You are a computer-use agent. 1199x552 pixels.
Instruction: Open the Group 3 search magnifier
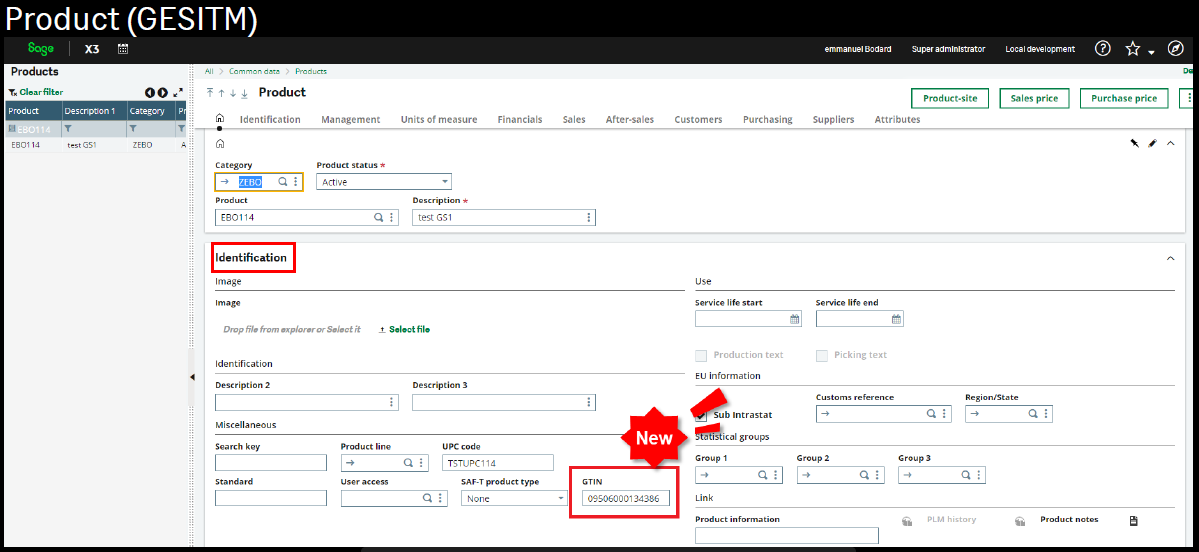[x=965, y=475]
